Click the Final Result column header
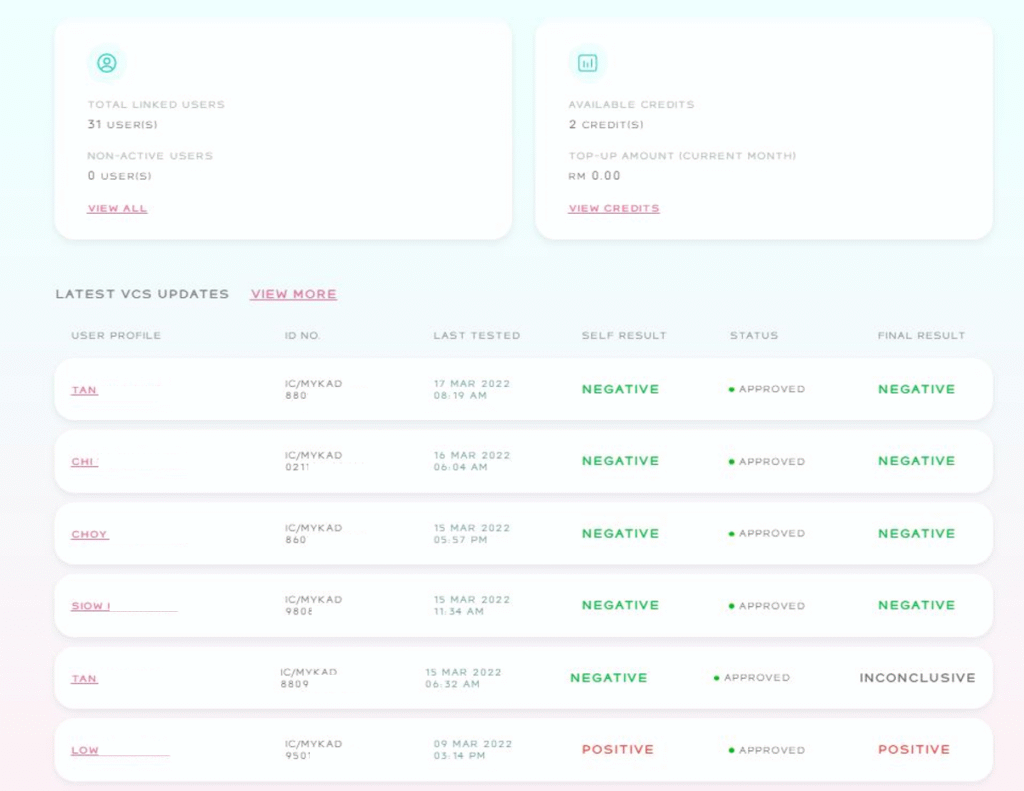Screen dimensions: 1024x791 [x=921, y=336]
